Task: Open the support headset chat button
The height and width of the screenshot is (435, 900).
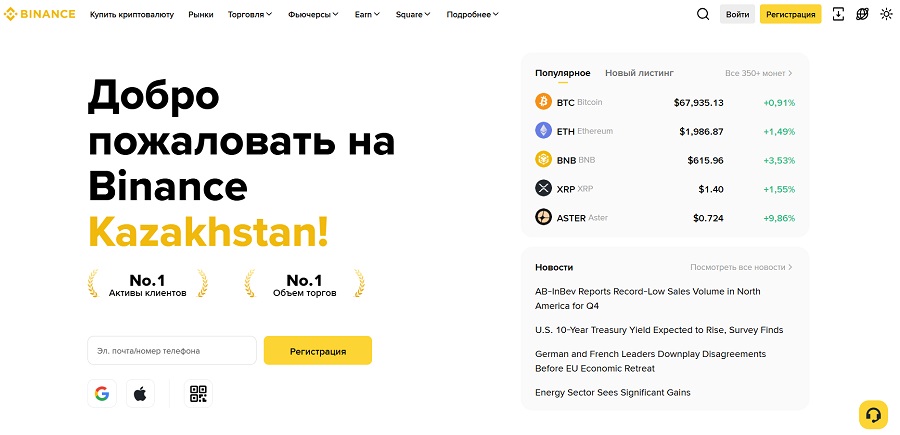Action: click(x=873, y=414)
